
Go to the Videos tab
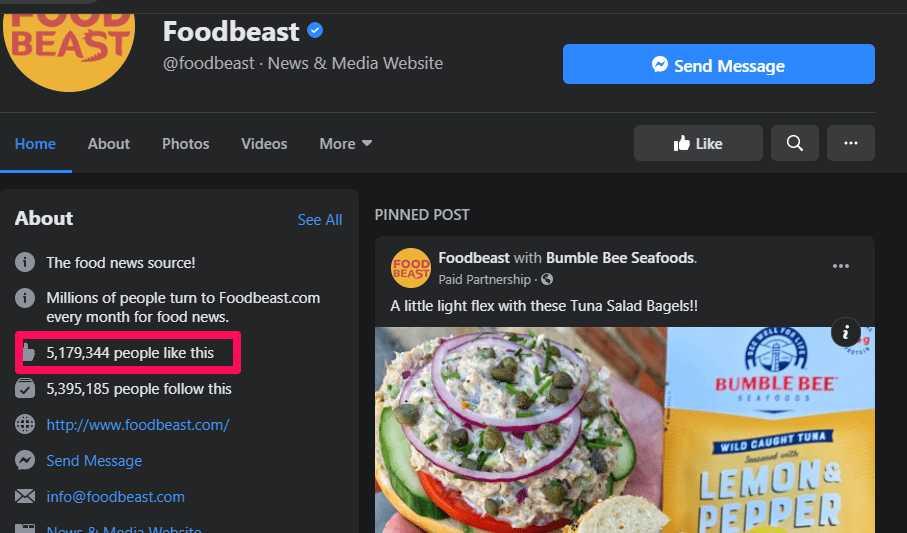tap(264, 143)
